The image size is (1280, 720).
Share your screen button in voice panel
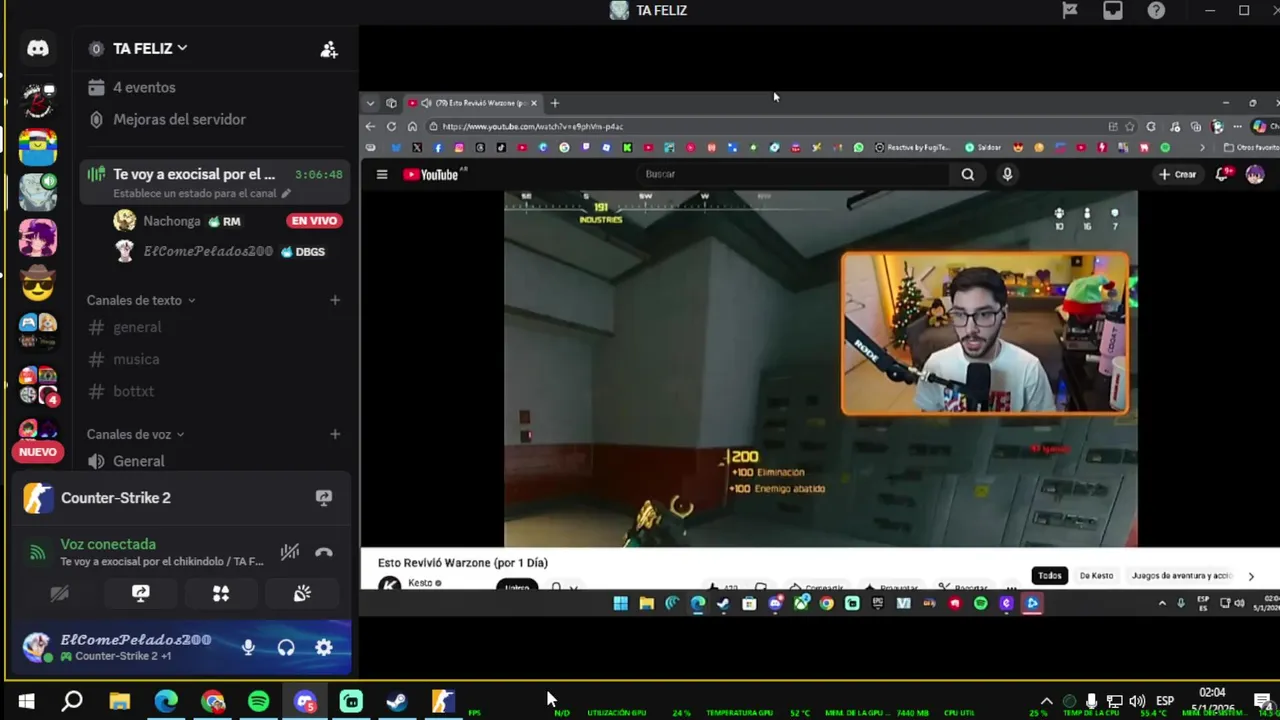pos(141,593)
